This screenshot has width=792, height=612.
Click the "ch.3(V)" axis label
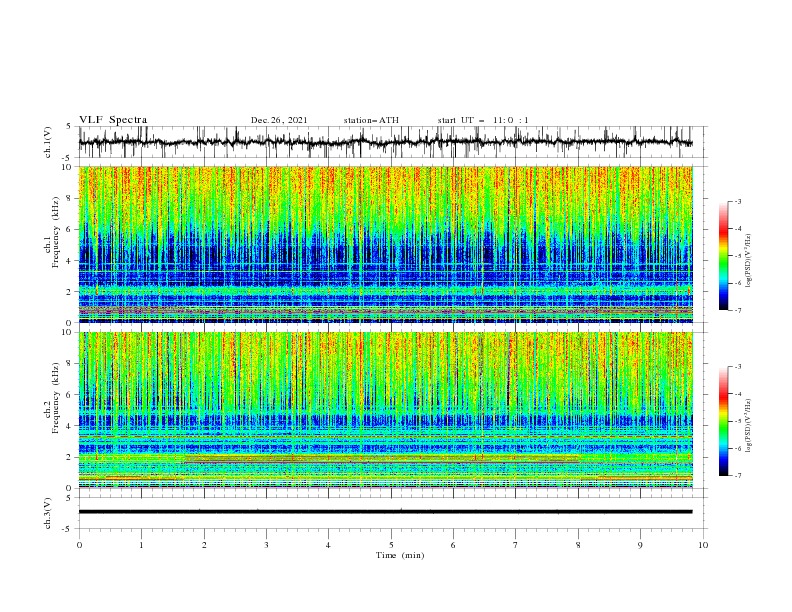click(x=48, y=513)
